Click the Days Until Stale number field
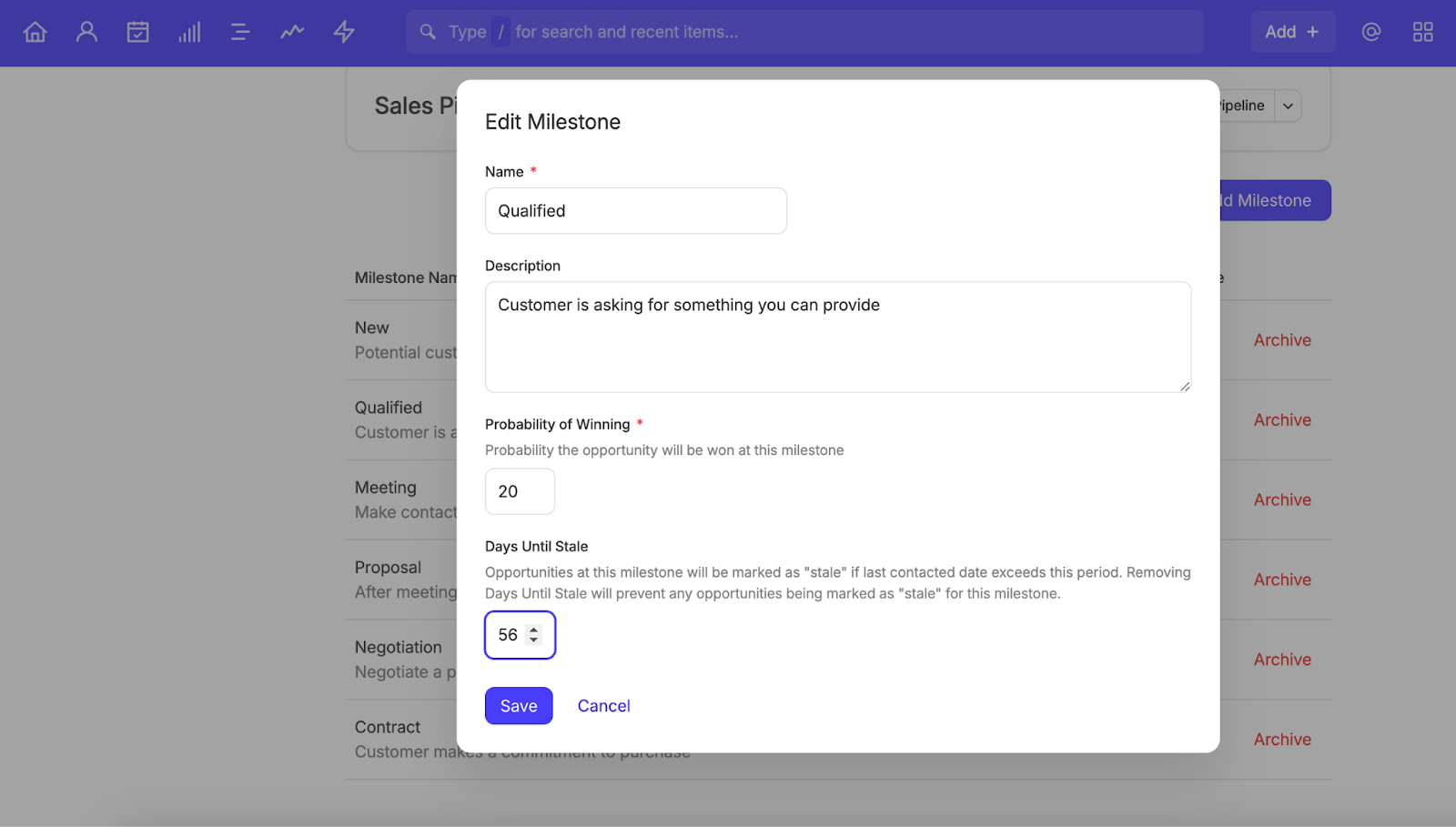 coord(520,635)
